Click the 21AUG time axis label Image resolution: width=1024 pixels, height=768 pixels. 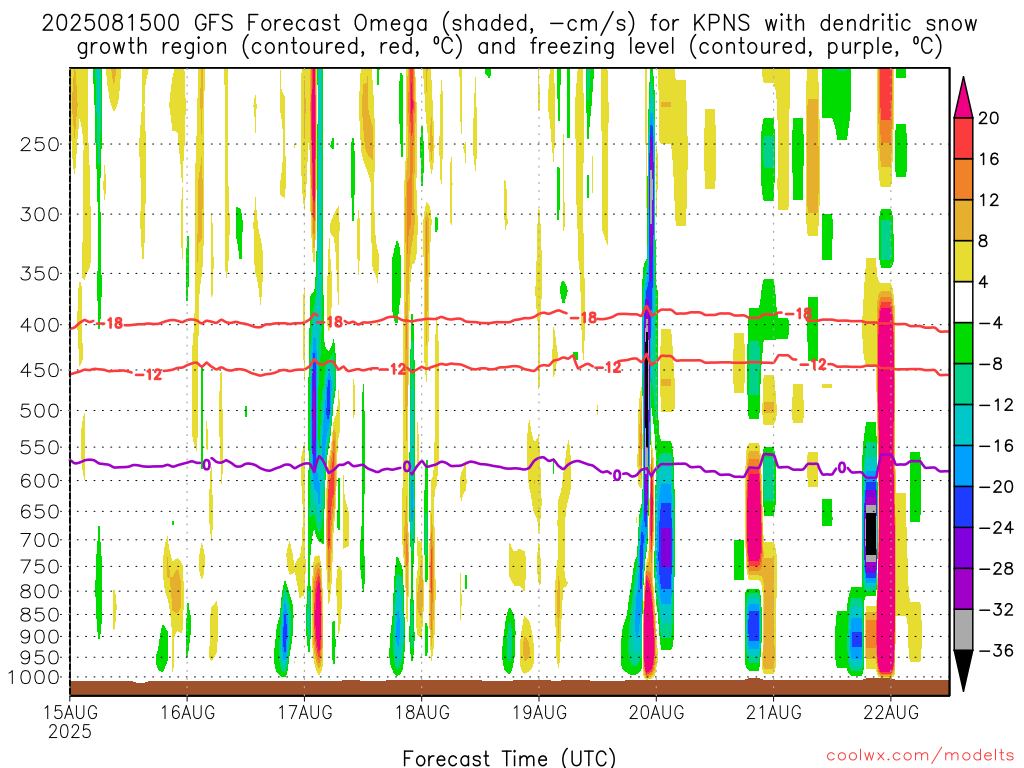click(x=774, y=712)
